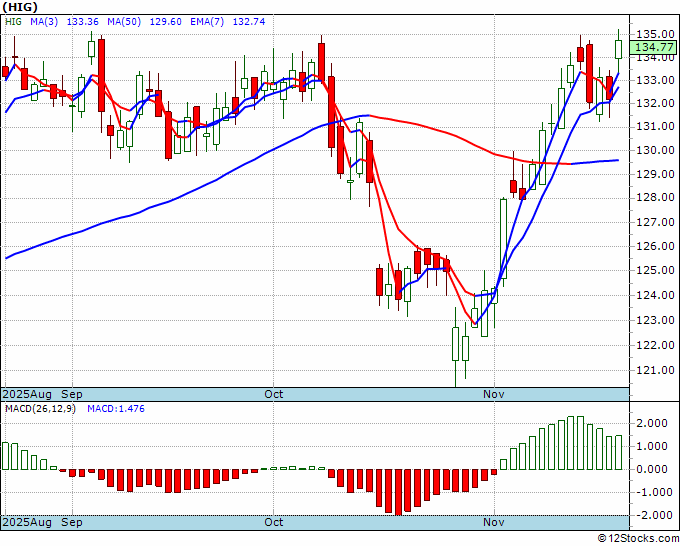Click the 2025Aug label on MACD axis
Screen dimensions: 680x546
(27, 522)
